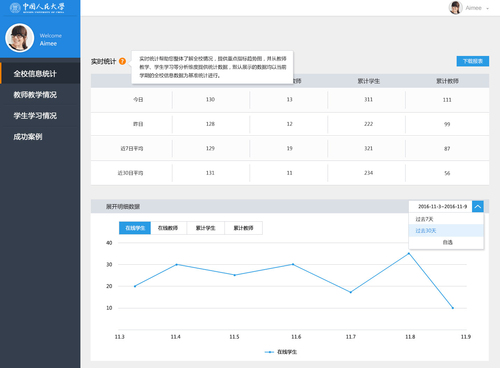Click the 56 cell in 近30日平均 row

point(447,173)
